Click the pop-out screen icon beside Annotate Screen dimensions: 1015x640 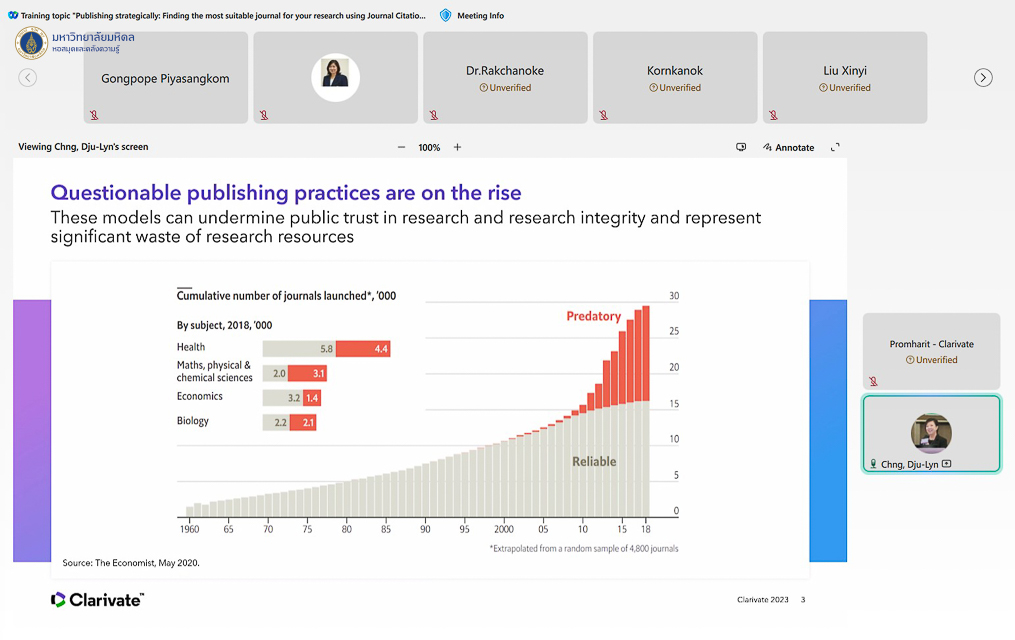coord(741,148)
